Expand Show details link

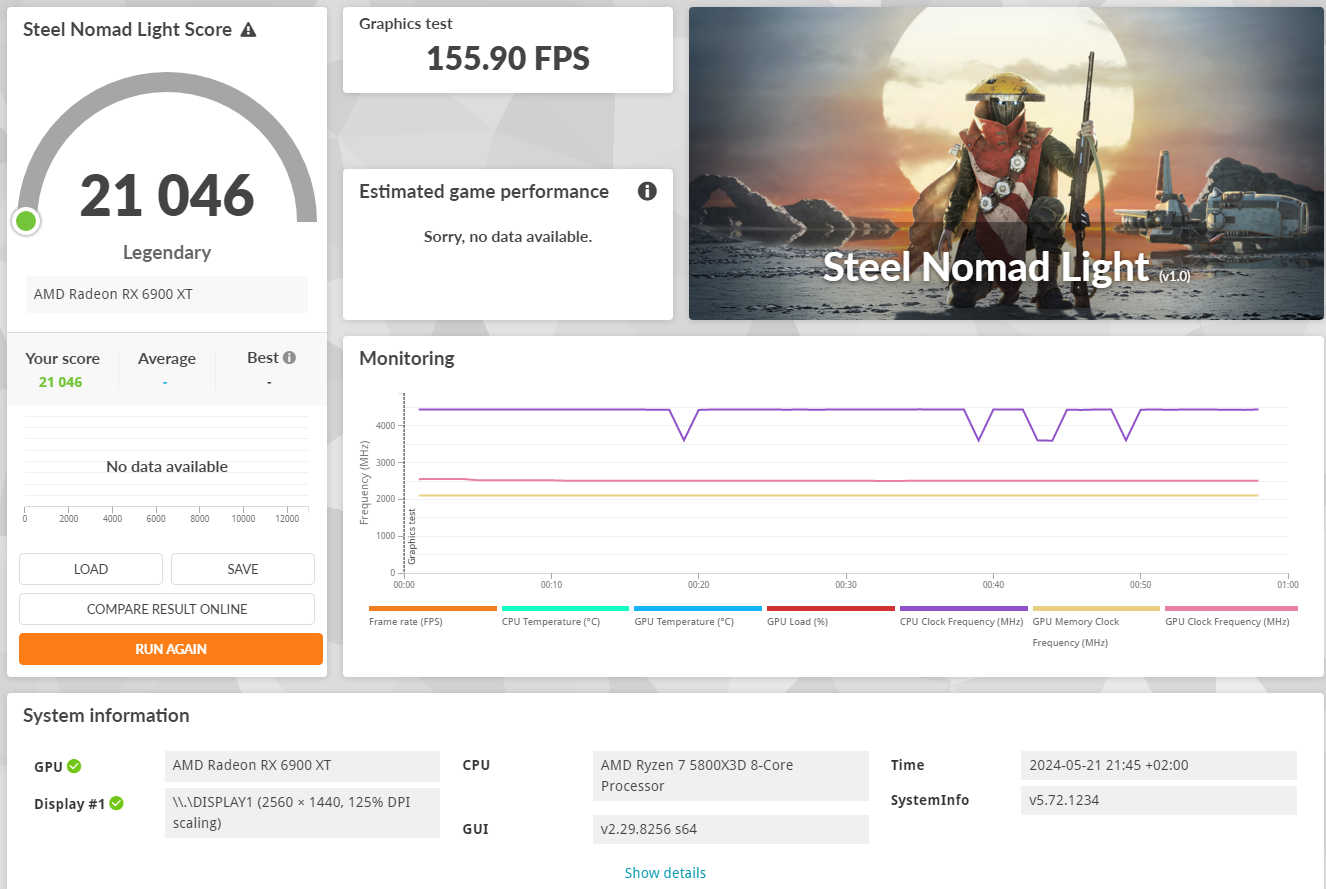(x=665, y=873)
